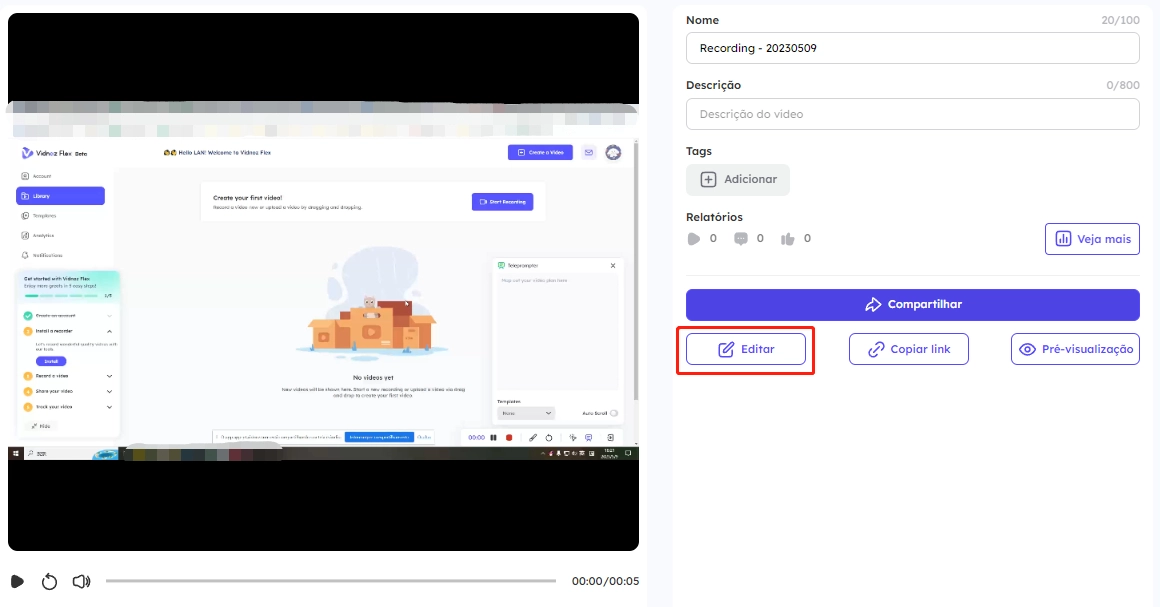Add a tag with the Adicionar button
This screenshot has width=1160, height=607.
pyautogui.click(x=738, y=180)
